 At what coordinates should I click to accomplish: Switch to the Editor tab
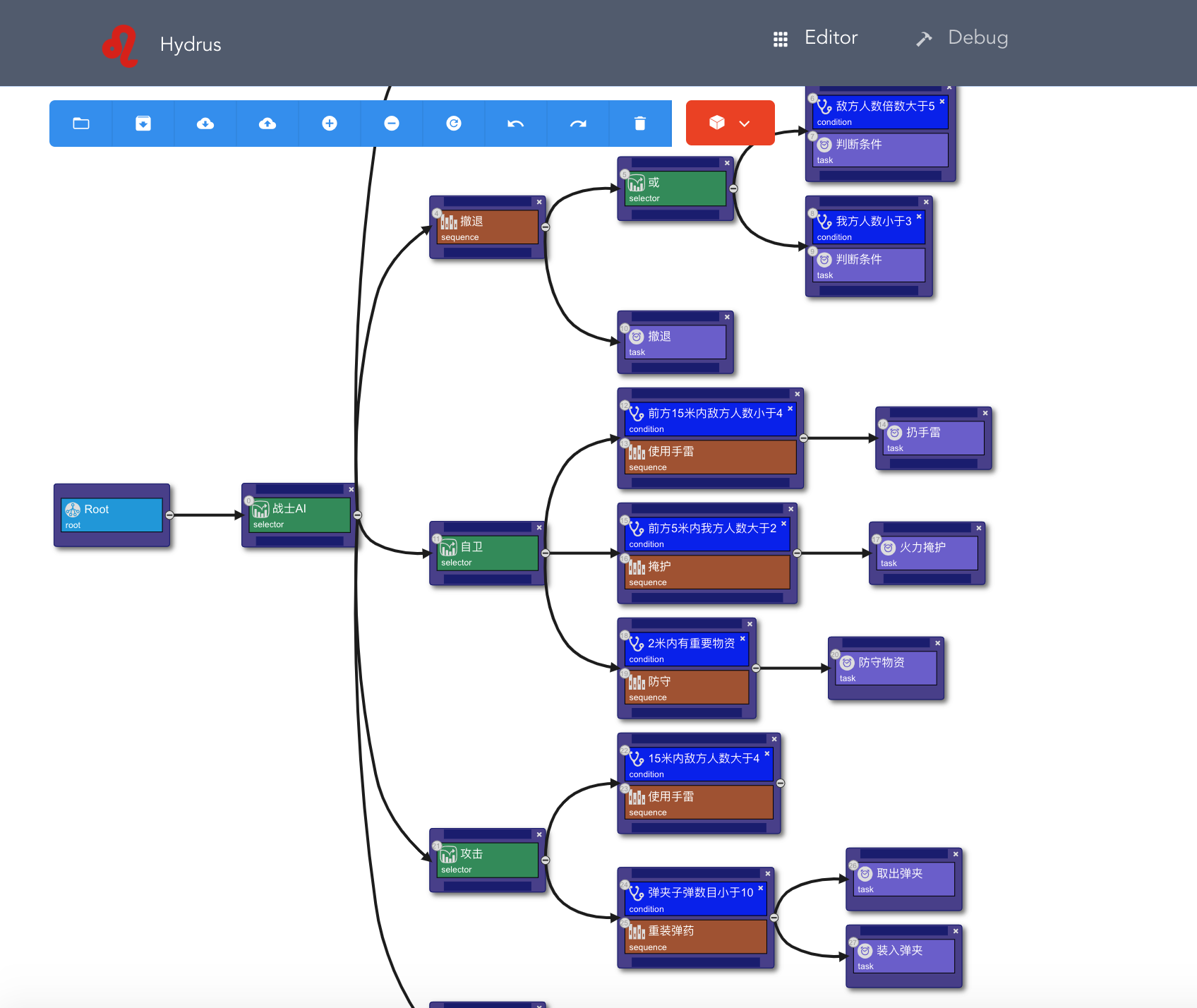[x=816, y=38]
